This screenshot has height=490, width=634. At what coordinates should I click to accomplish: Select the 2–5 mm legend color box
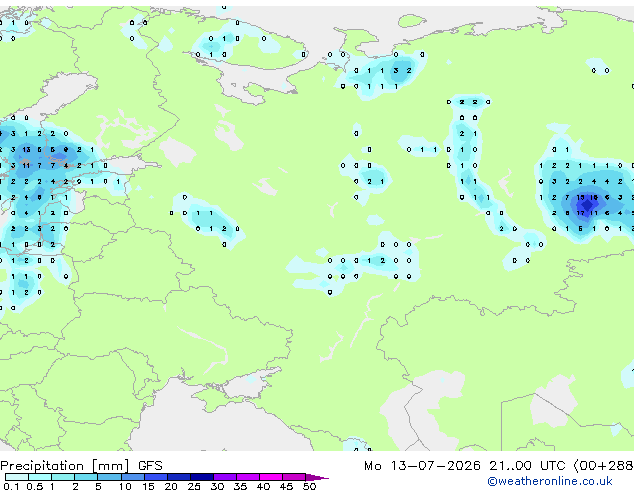coord(86,477)
